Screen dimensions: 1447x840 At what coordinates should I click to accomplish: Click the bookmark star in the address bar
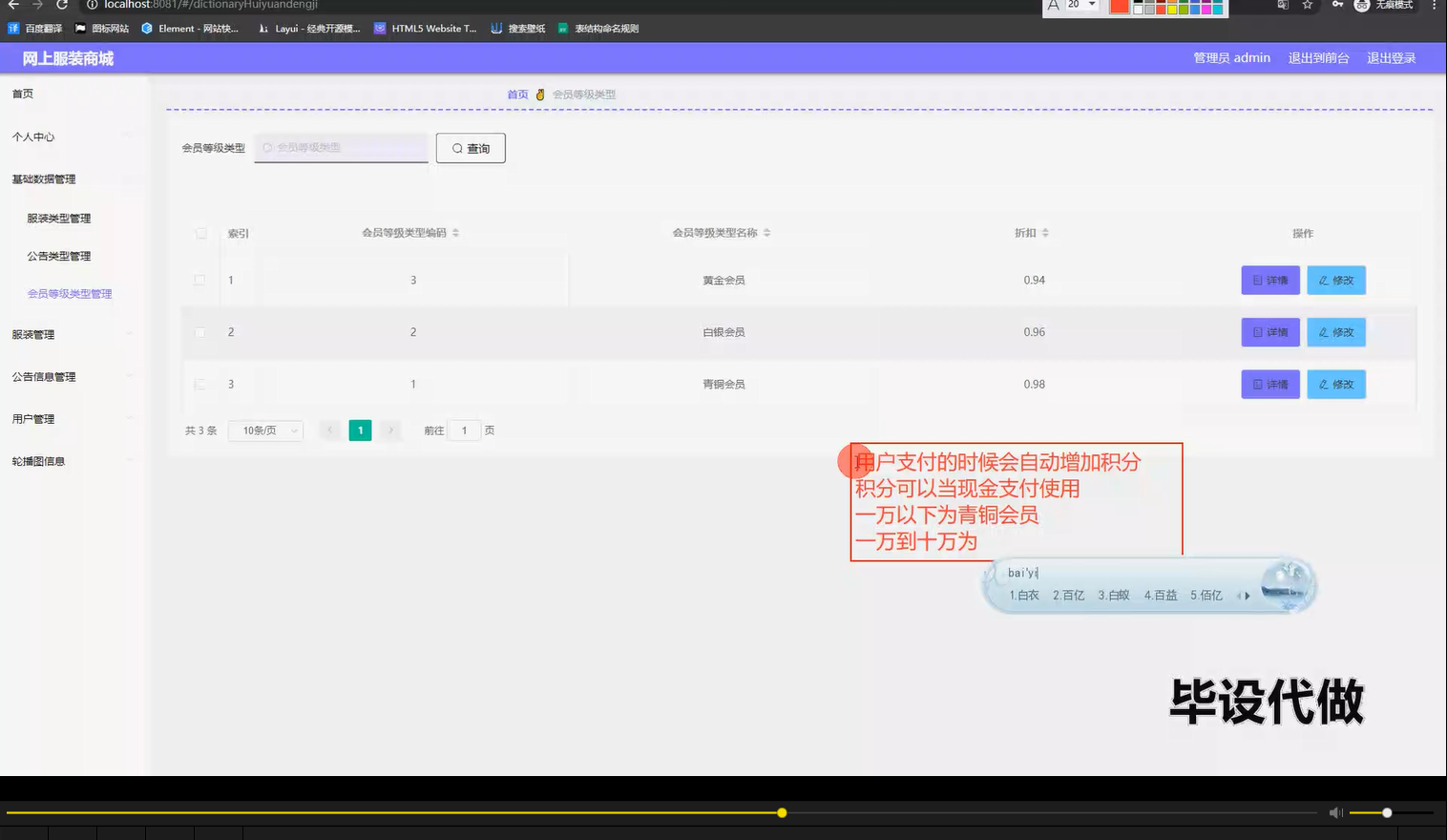[1306, 5]
